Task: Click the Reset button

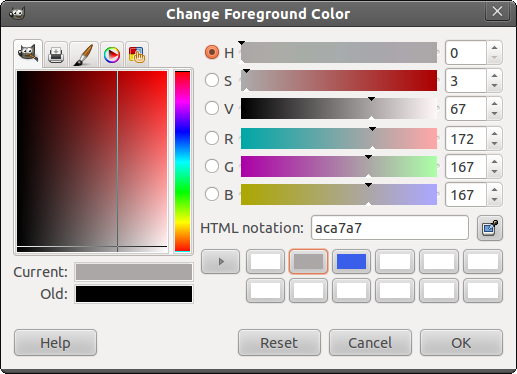Action: click(279, 343)
